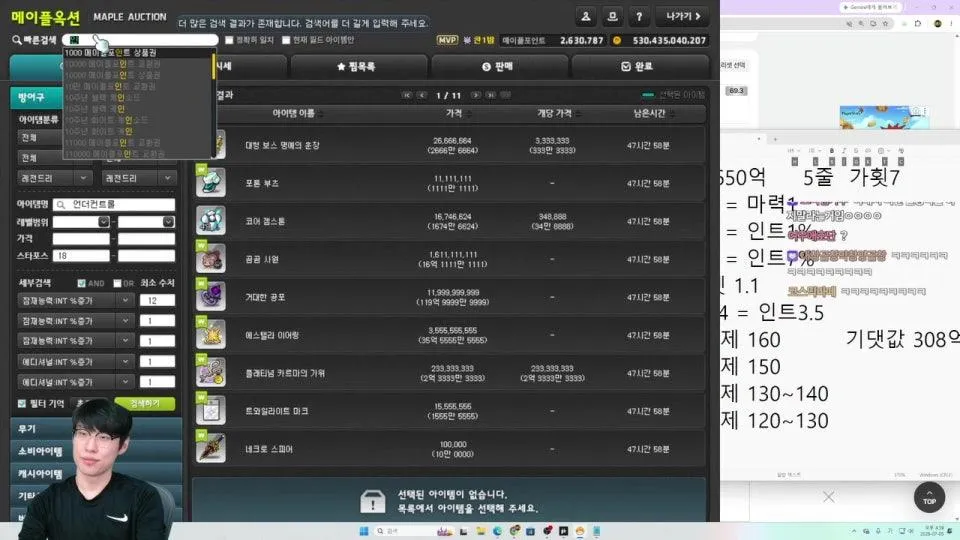Open the second 잠재능력 INT %증가 dropdown
960x540 pixels.
75,321
